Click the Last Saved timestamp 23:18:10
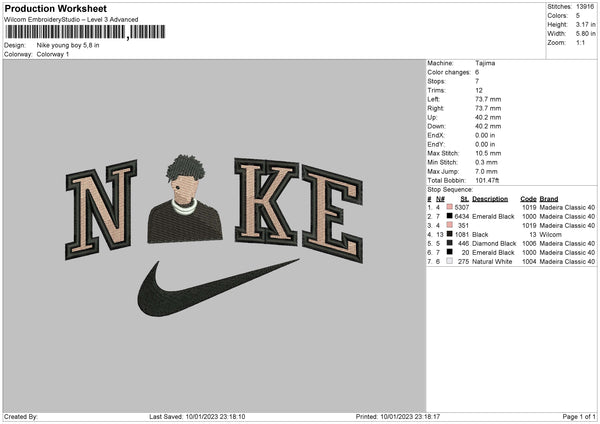 [215, 417]
